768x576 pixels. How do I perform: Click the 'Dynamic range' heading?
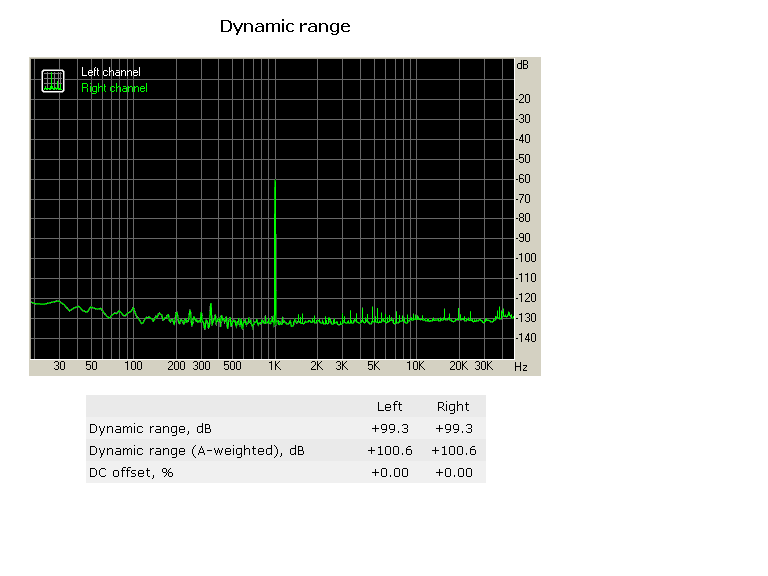[285, 26]
